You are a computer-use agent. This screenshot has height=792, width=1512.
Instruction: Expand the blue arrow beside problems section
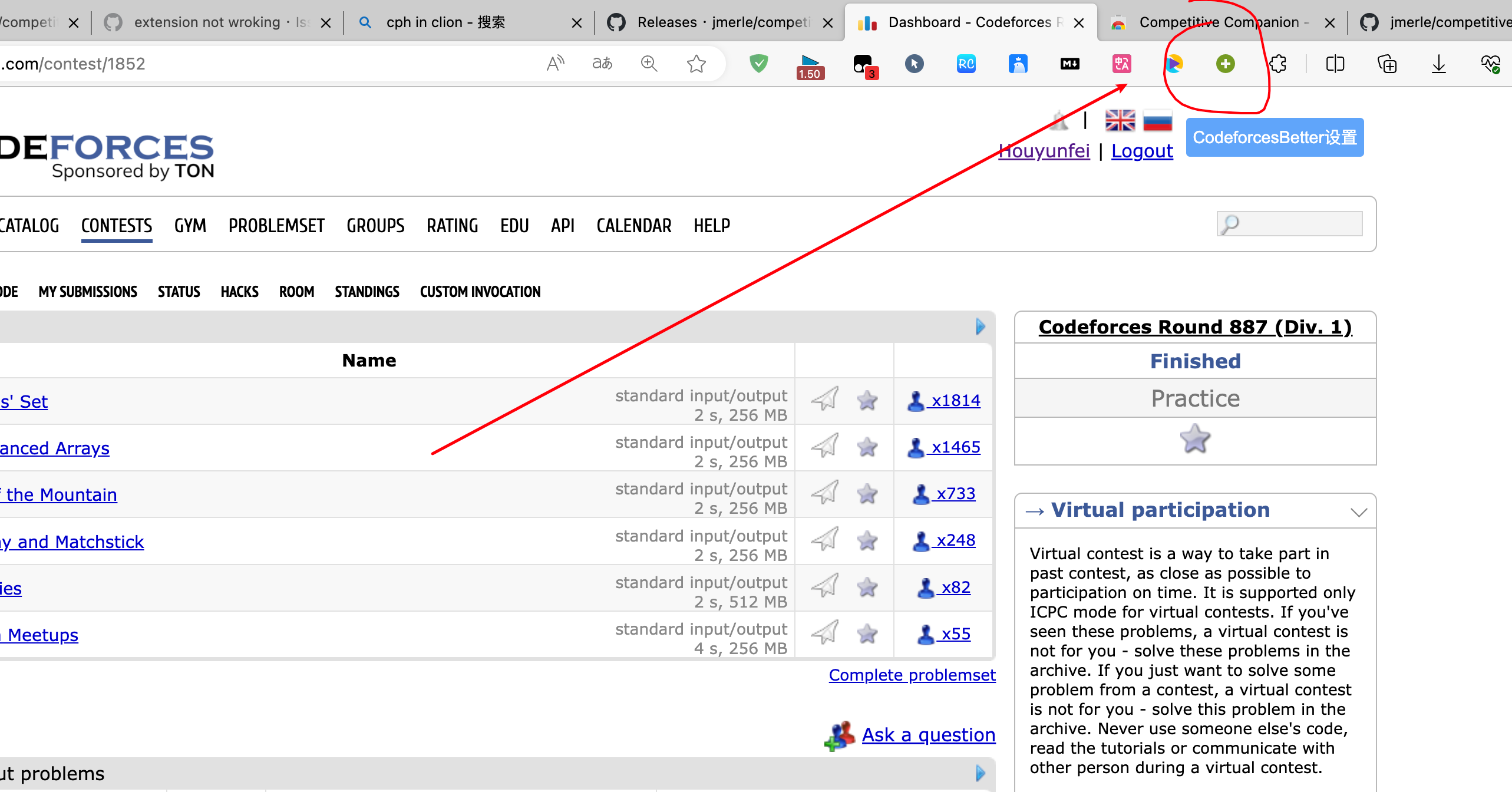coord(981,773)
